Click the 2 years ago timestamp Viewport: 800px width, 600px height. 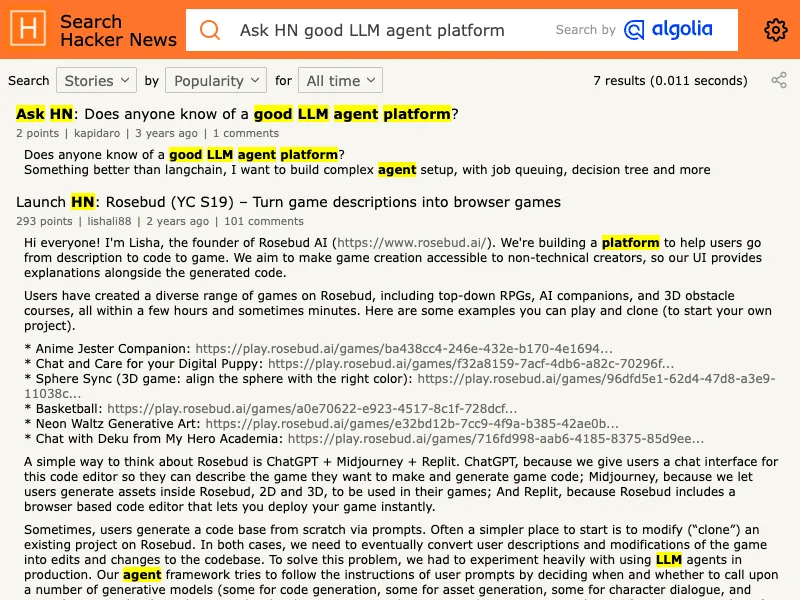point(178,221)
